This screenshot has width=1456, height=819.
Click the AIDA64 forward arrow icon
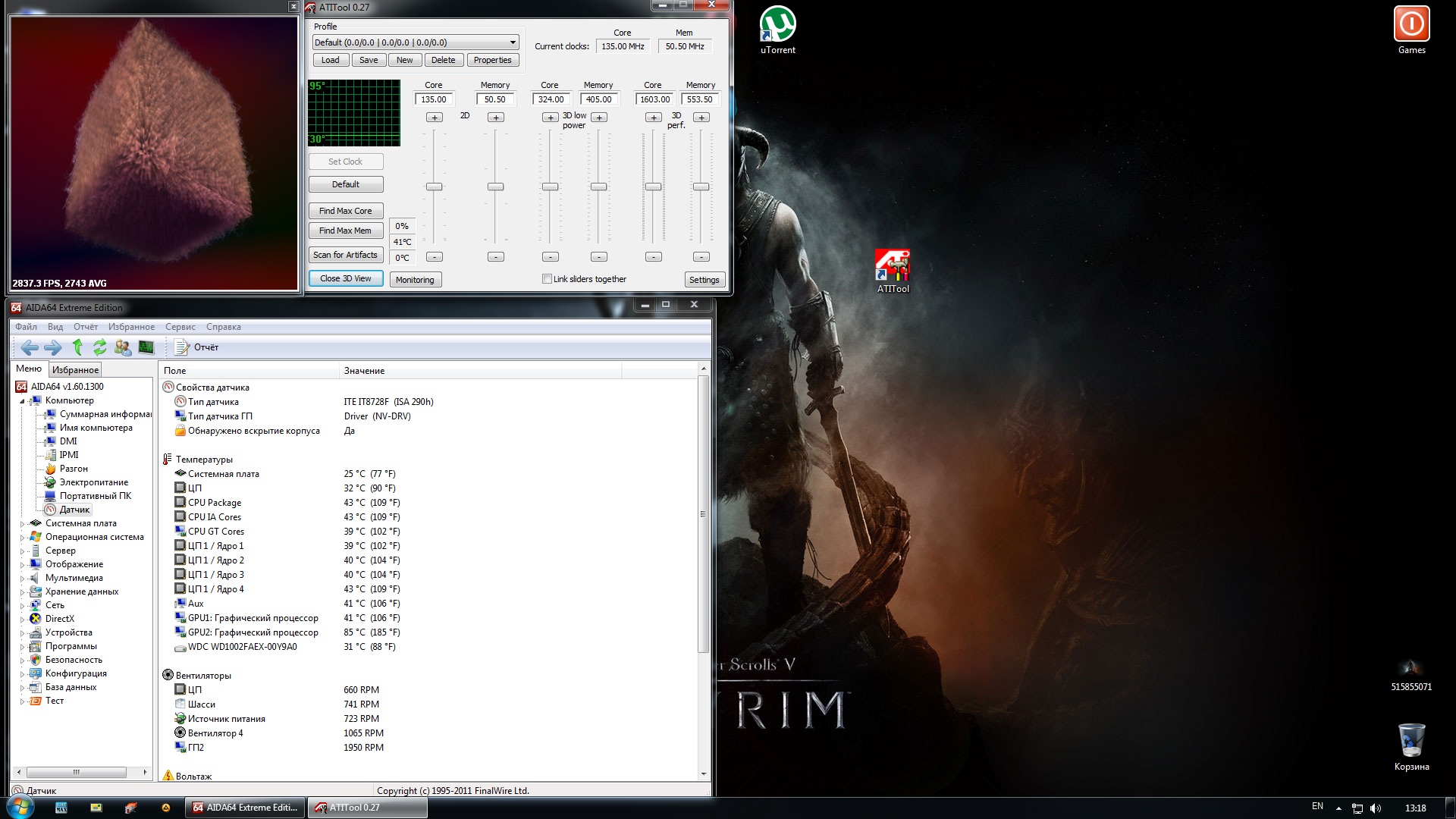coord(53,347)
